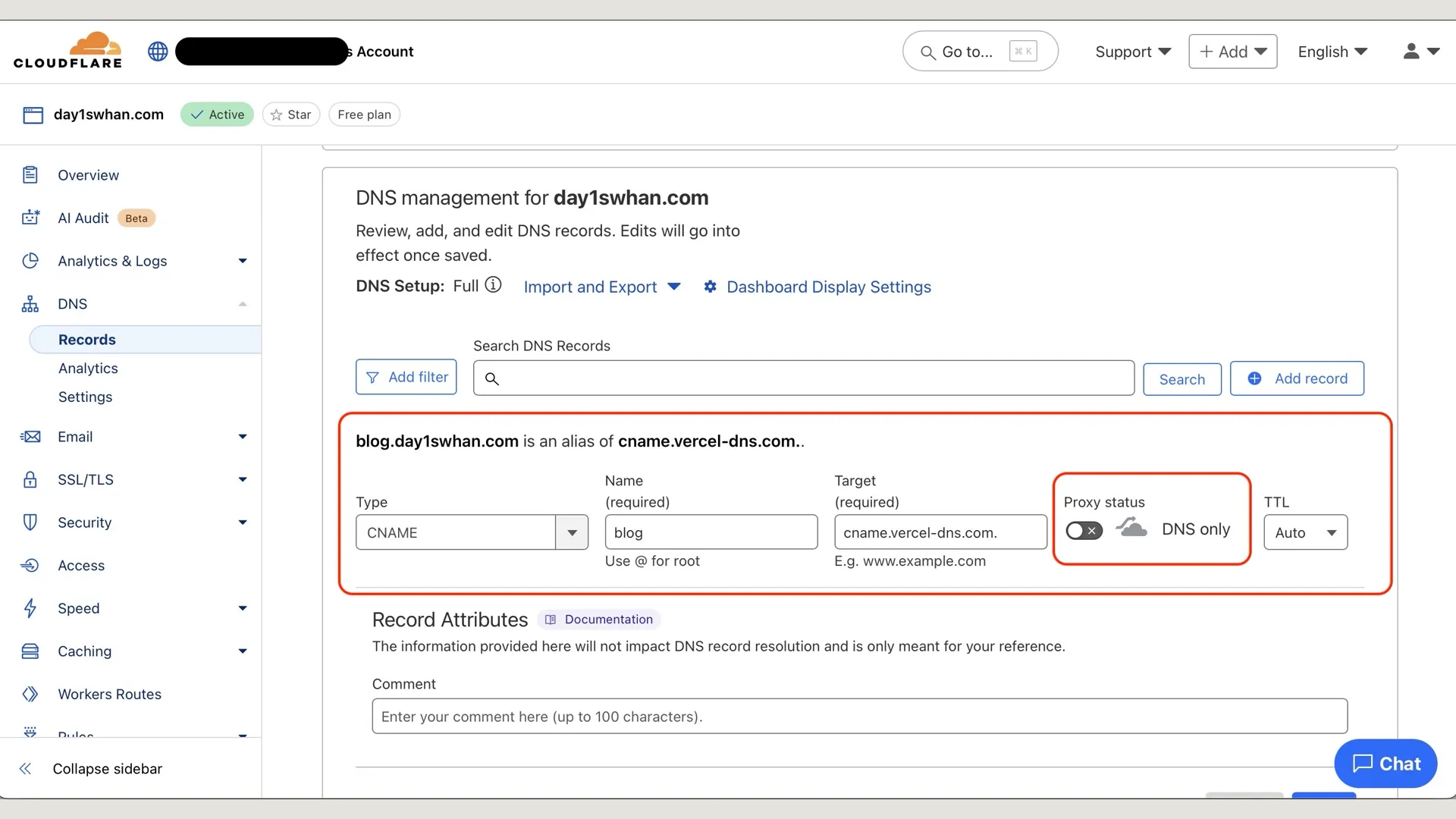Image resolution: width=1456 pixels, height=819 pixels.
Task: Open the TTL Auto dropdown
Action: point(1305,532)
